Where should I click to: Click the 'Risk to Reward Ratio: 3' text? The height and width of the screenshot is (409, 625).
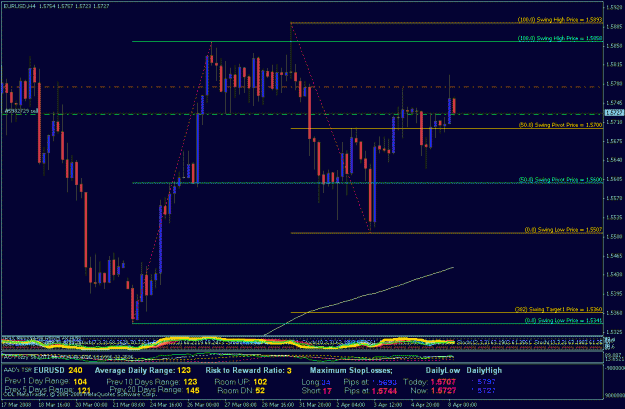[x=248, y=370]
